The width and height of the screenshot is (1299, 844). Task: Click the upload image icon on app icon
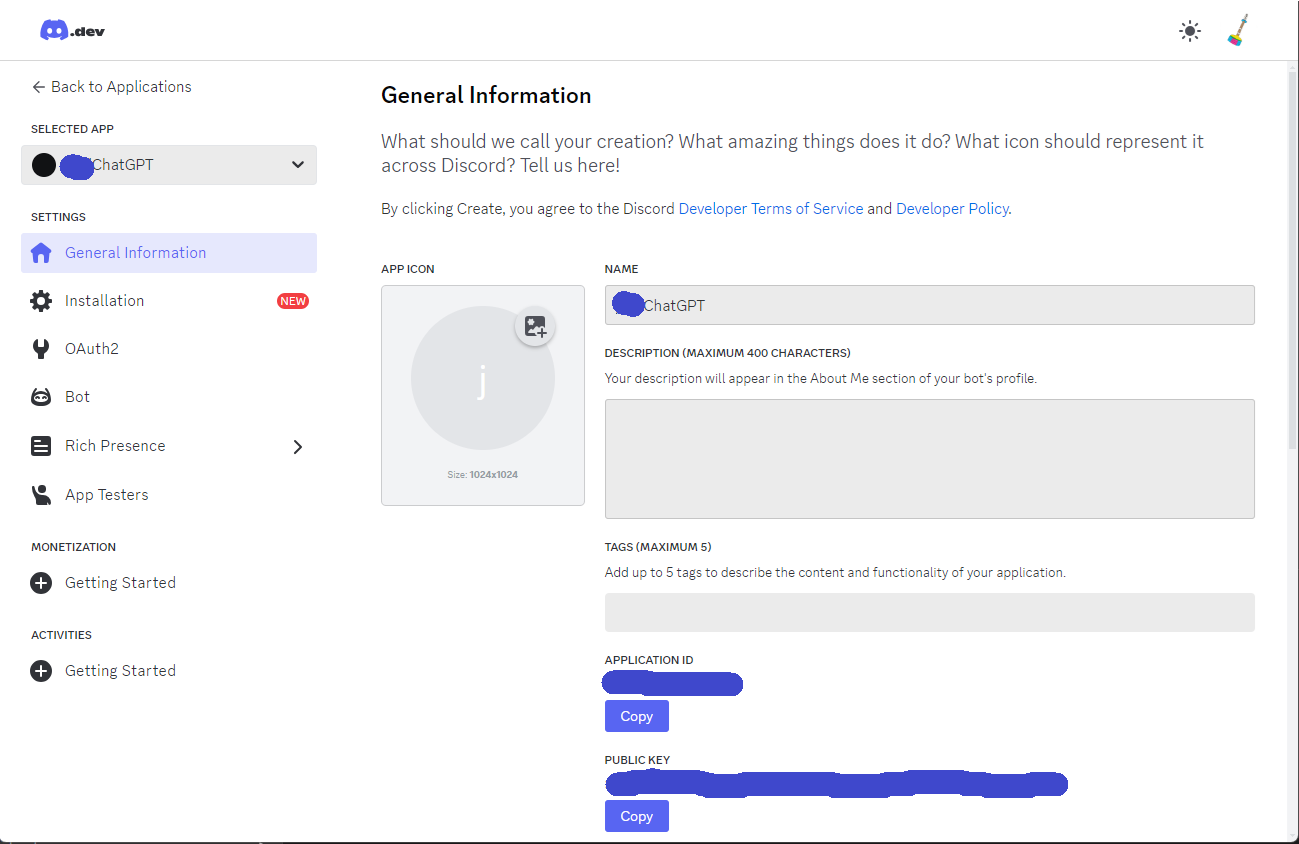point(536,326)
